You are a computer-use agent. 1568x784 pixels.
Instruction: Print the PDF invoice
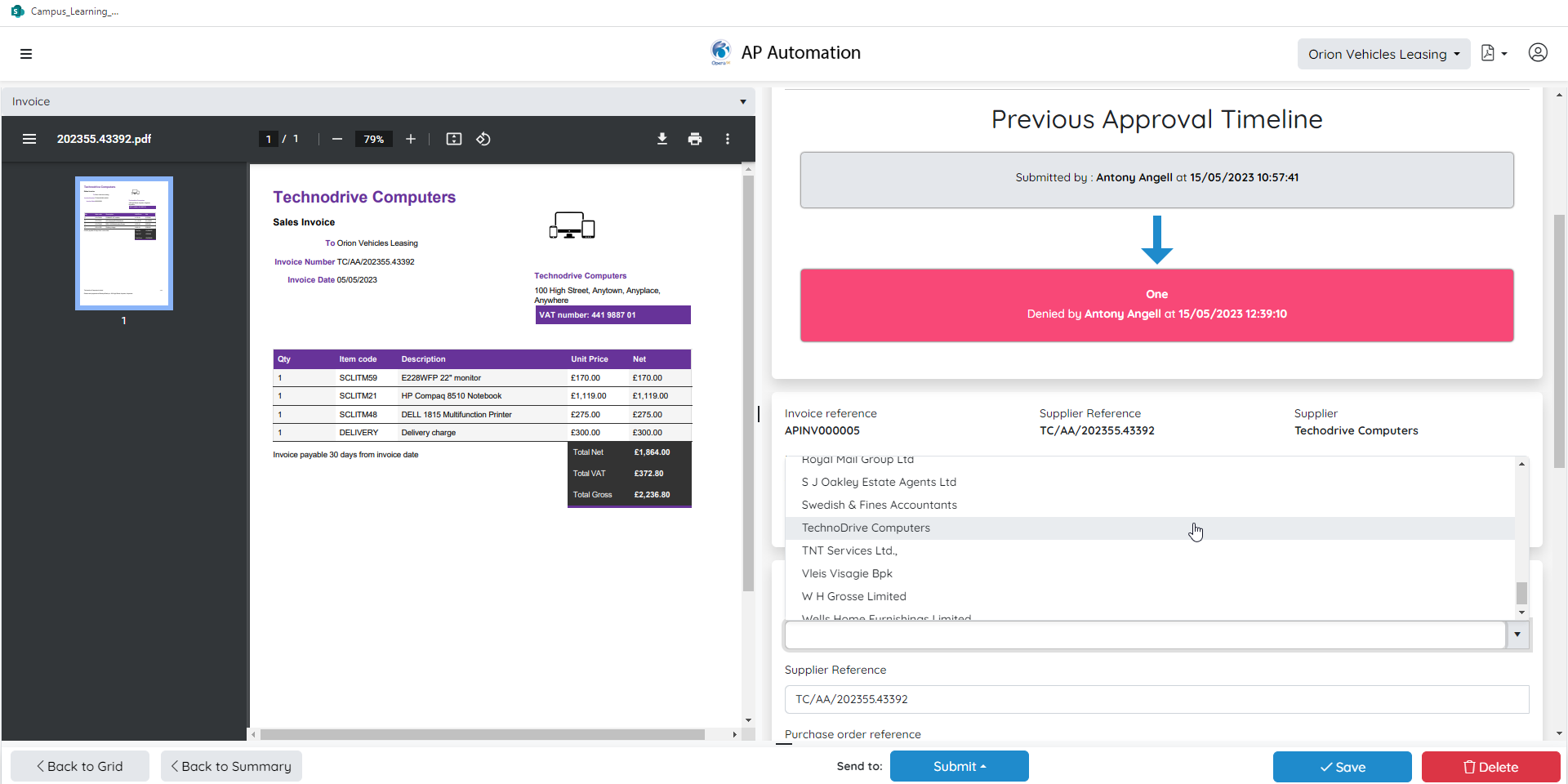(695, 139)
